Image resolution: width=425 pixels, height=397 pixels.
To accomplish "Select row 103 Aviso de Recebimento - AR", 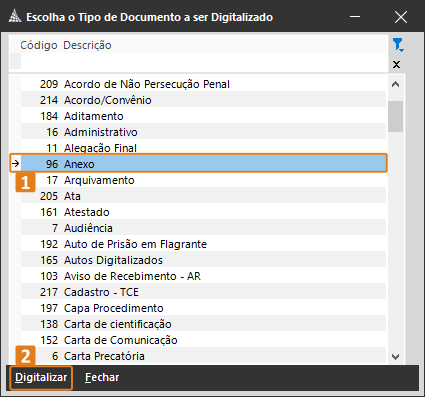I will pyautogui.click(x=203, y=276).
